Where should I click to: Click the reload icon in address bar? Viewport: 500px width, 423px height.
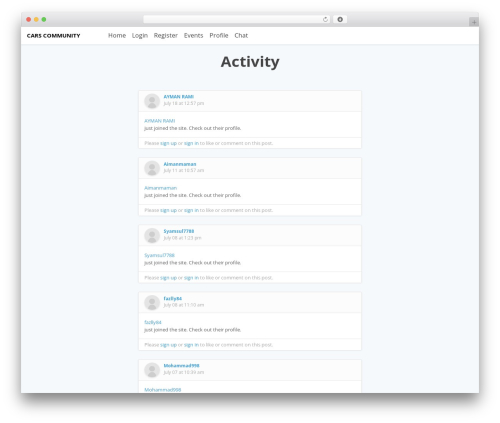click(x=325, y=19)
